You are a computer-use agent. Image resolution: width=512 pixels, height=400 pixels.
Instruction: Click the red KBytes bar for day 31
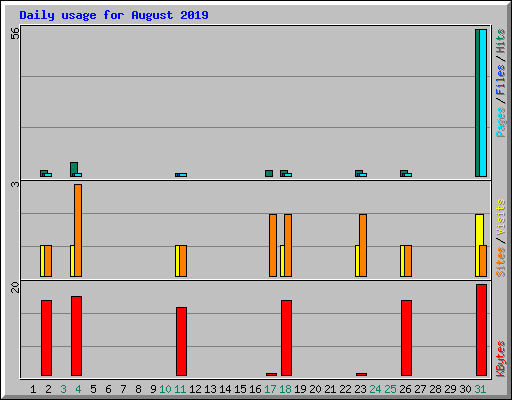point(482,330)
